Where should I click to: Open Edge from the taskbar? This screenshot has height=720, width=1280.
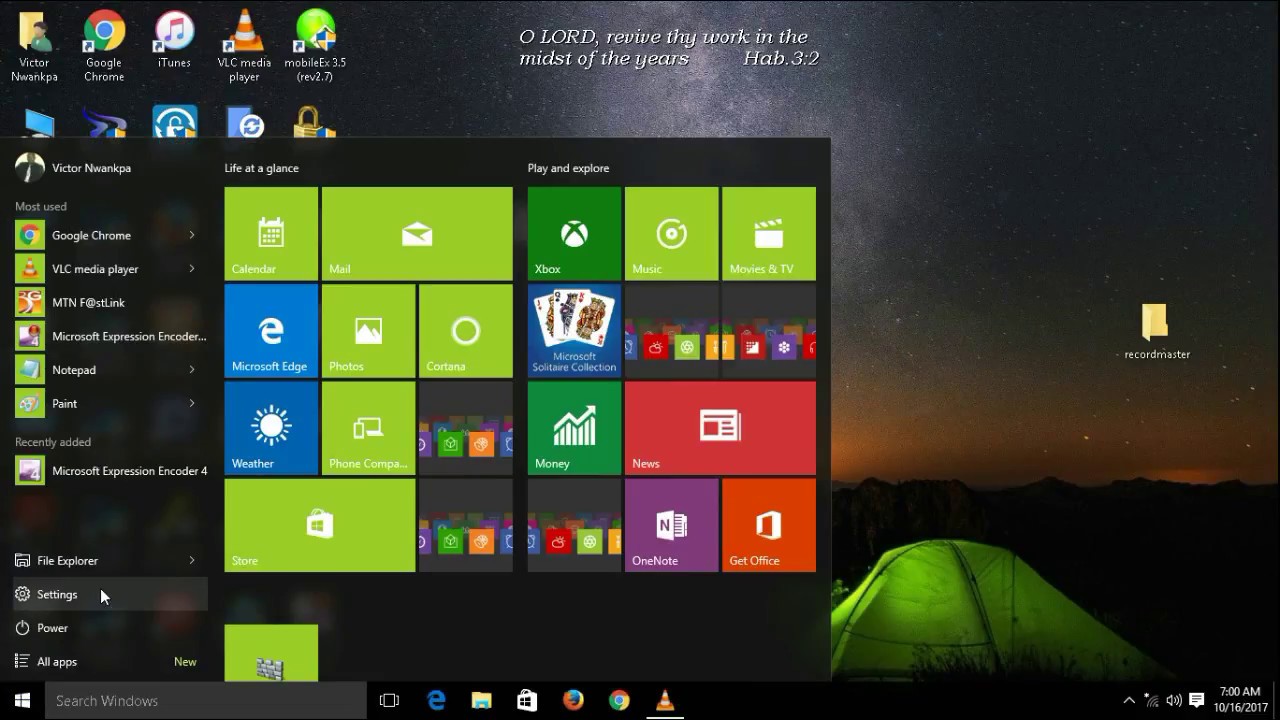click(437, 701)
